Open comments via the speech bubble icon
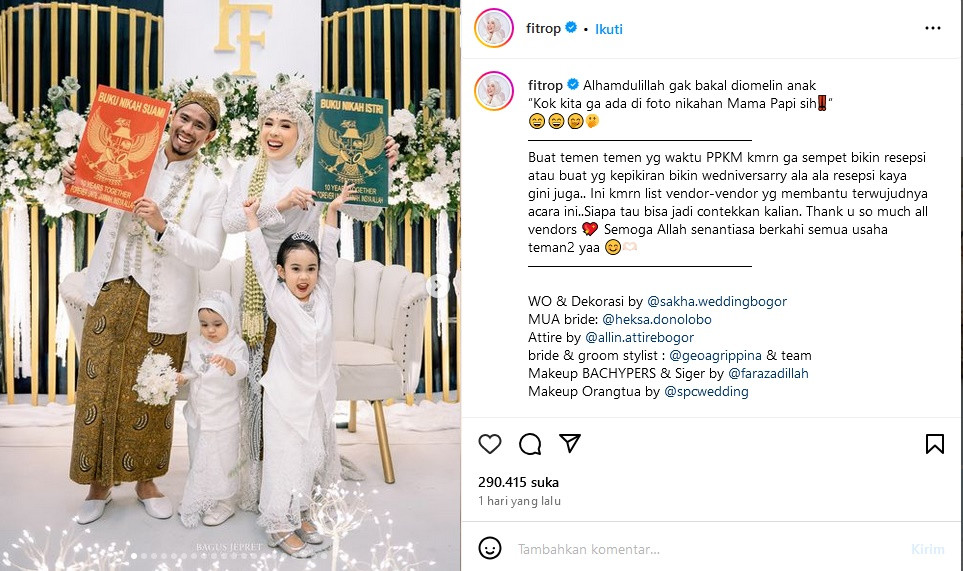Image resolution: width=963 pixels, height=571 pixels. coord(529,444)
